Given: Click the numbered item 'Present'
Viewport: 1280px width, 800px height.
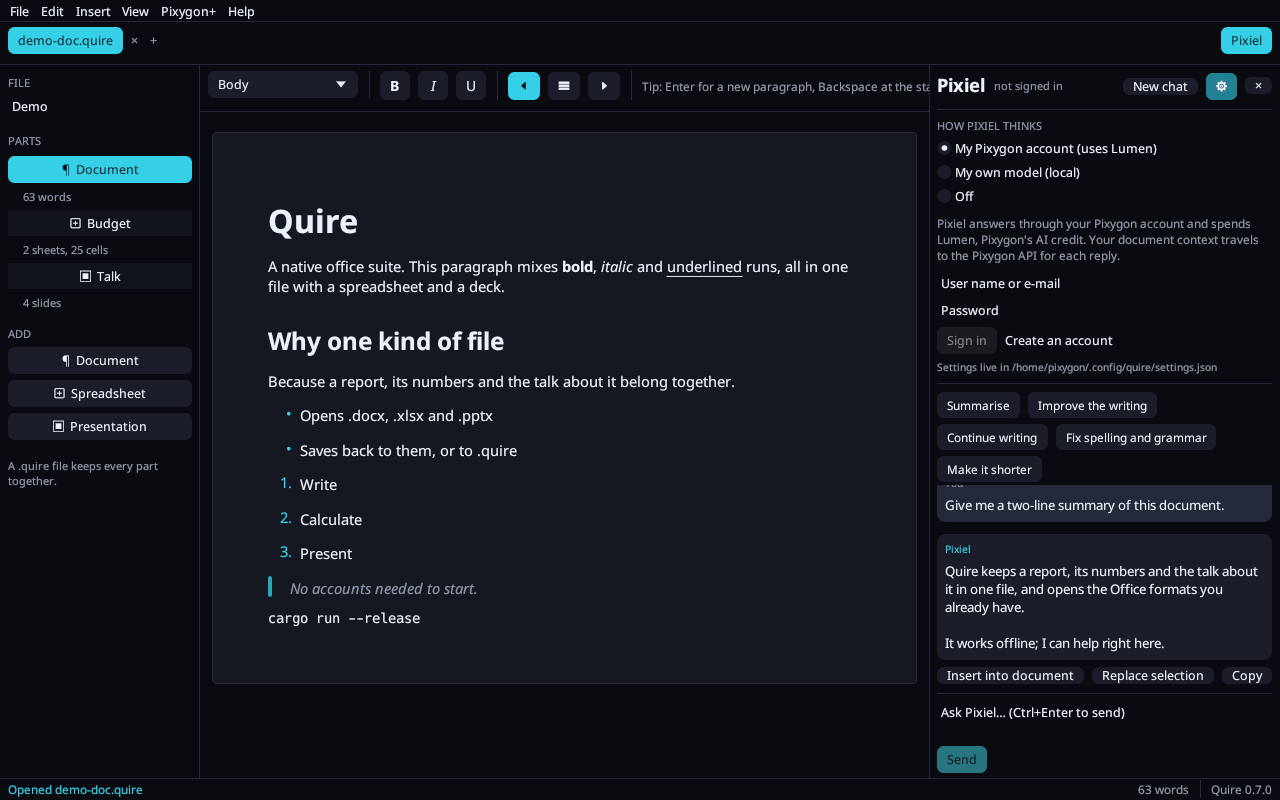Looking at the screenshot, I should point(326,553).
